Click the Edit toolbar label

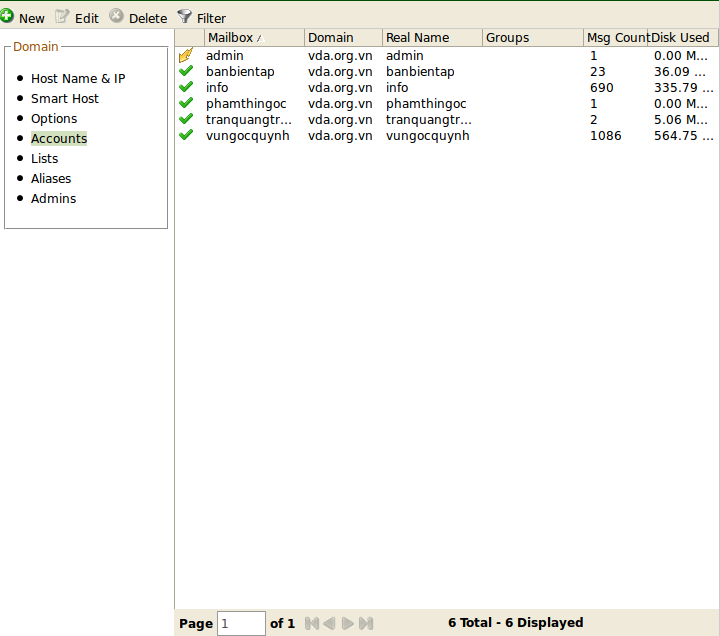[87, 19]
